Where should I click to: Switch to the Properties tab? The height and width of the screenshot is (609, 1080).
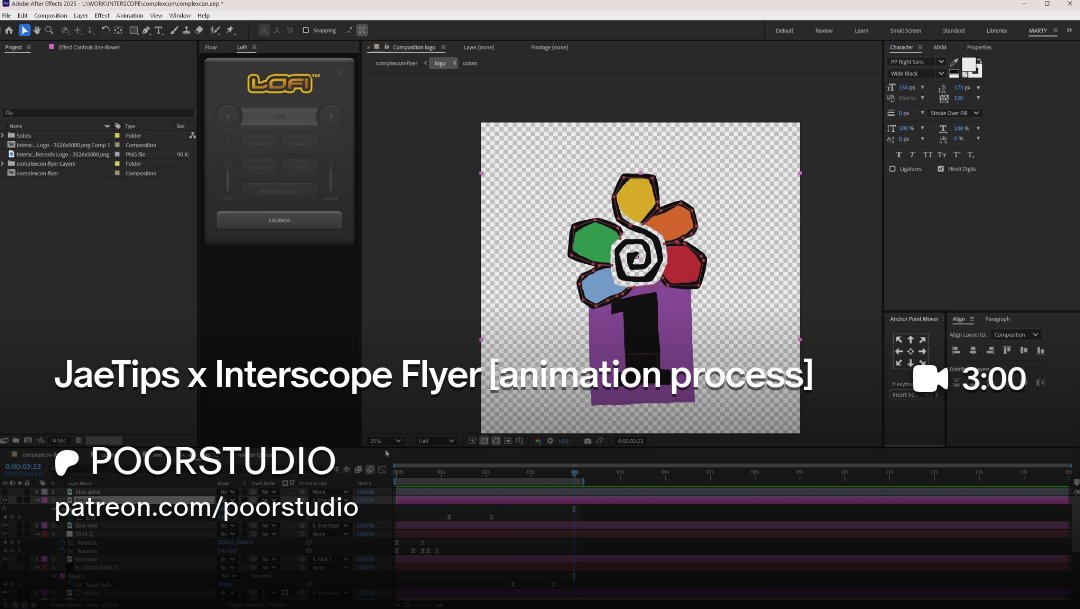pyautogui.click(x=979, y=48)
